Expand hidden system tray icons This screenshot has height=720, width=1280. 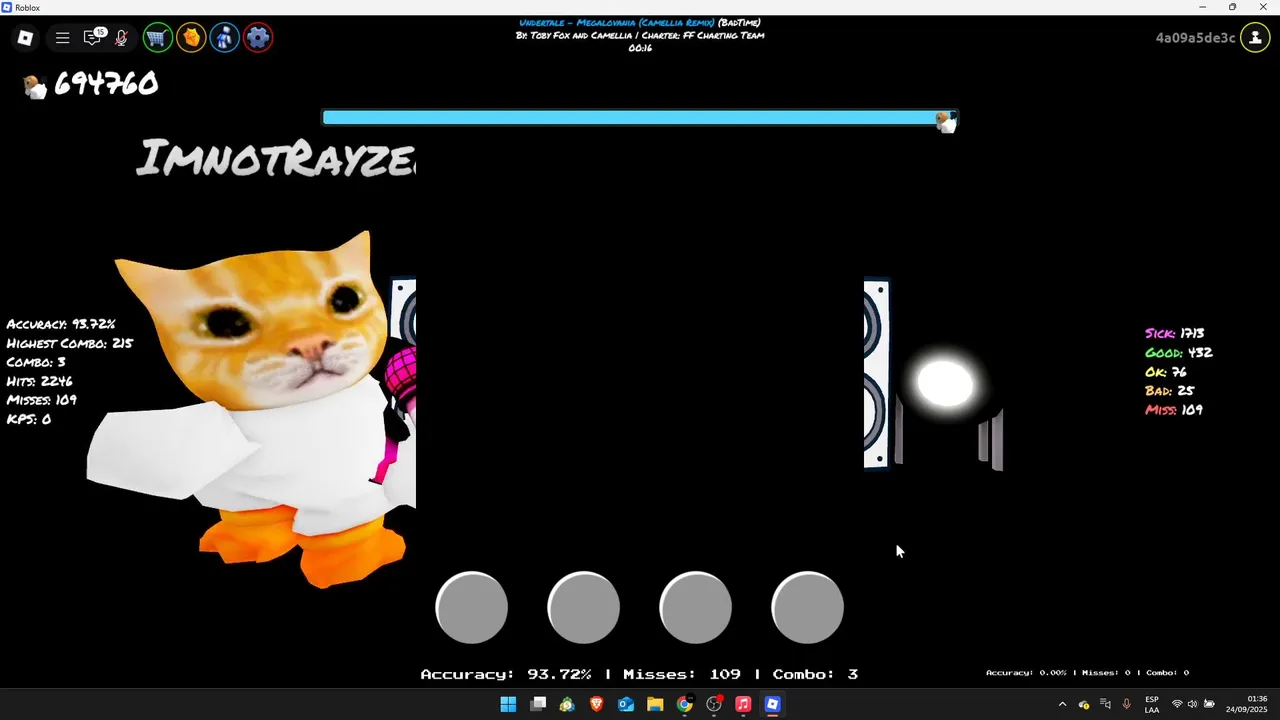(1062, 704)
